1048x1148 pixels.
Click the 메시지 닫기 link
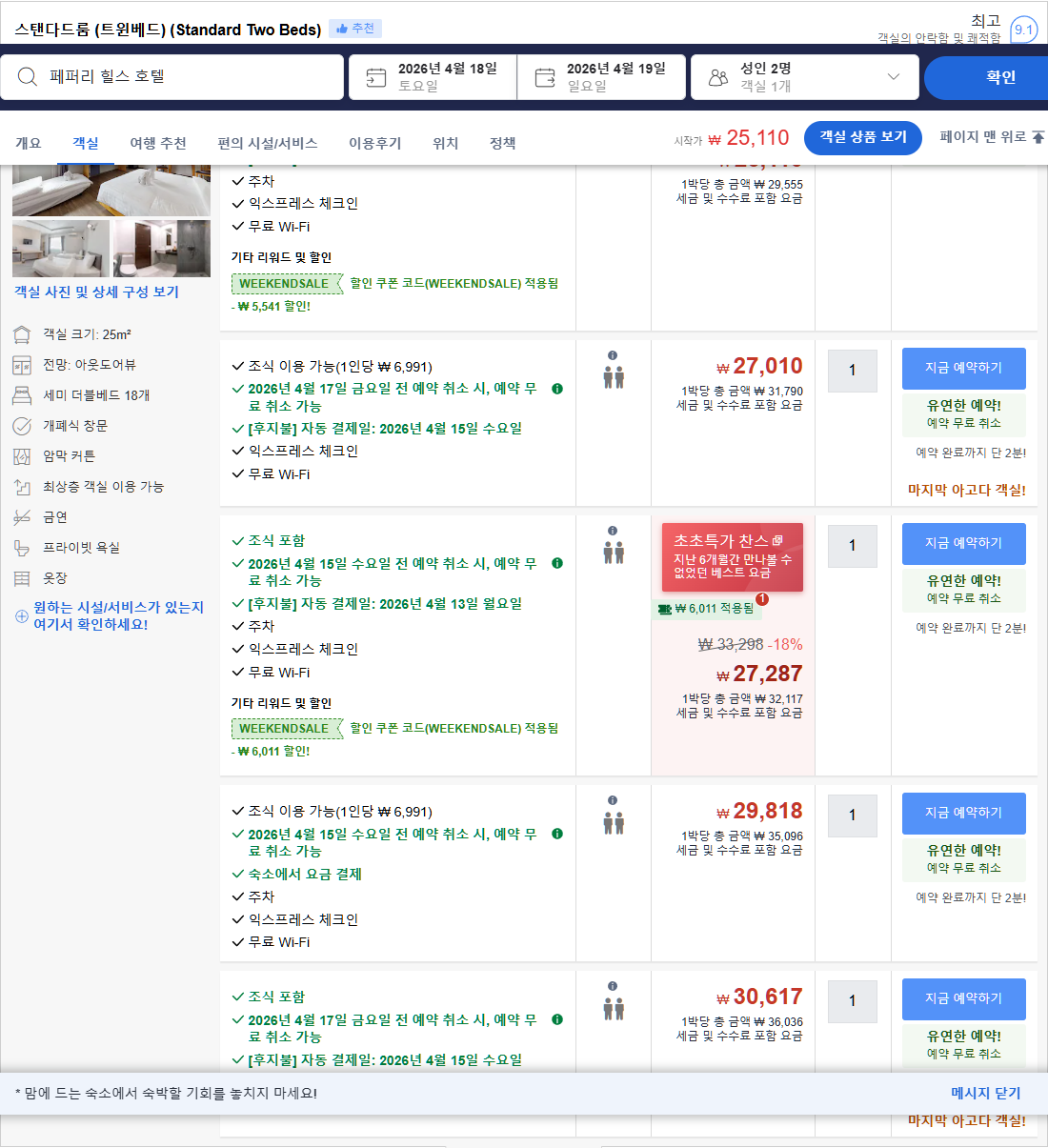pos(986,1093)
